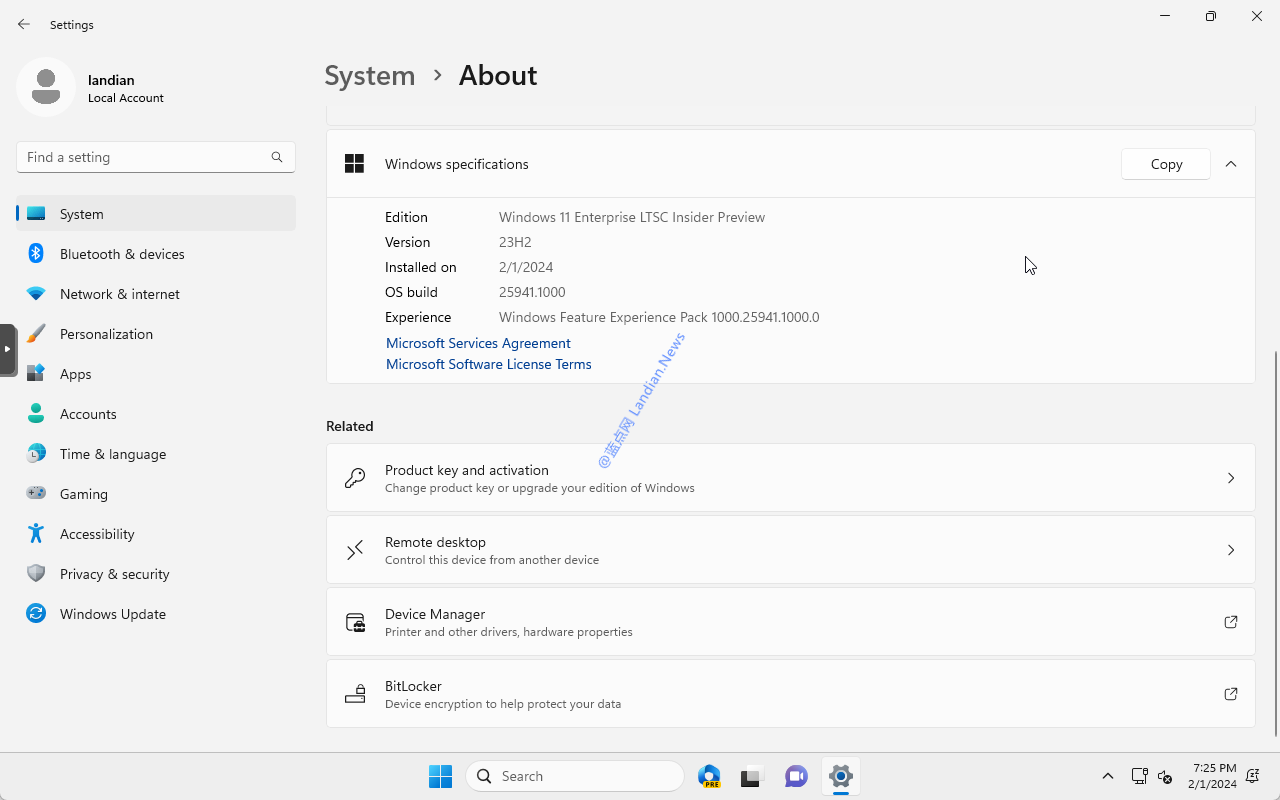
Task: Click the Windows logo in specifications header
Action: click(x=354, y=164)
